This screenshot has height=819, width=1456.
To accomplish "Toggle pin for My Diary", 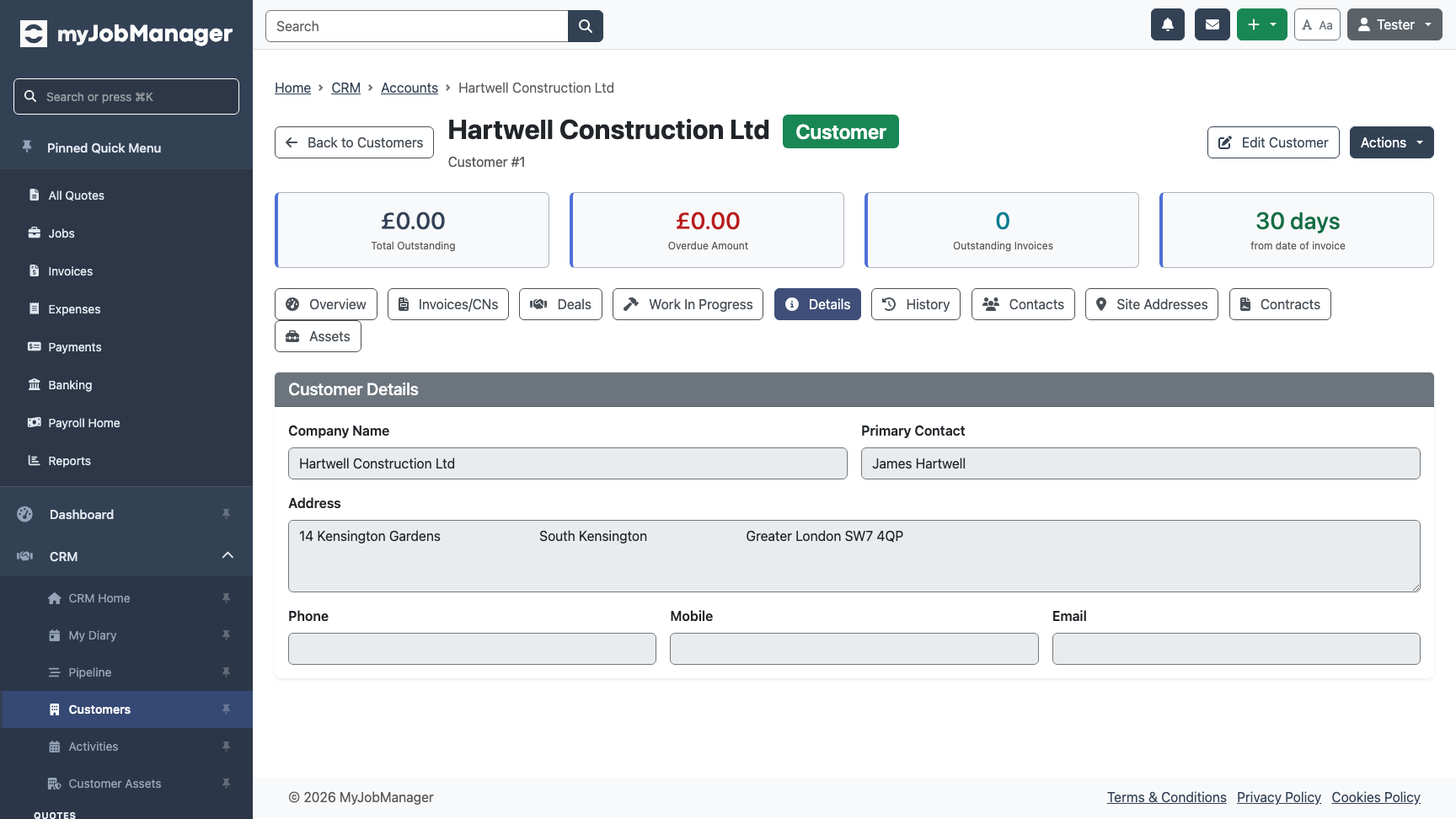I will coord(226,635).
